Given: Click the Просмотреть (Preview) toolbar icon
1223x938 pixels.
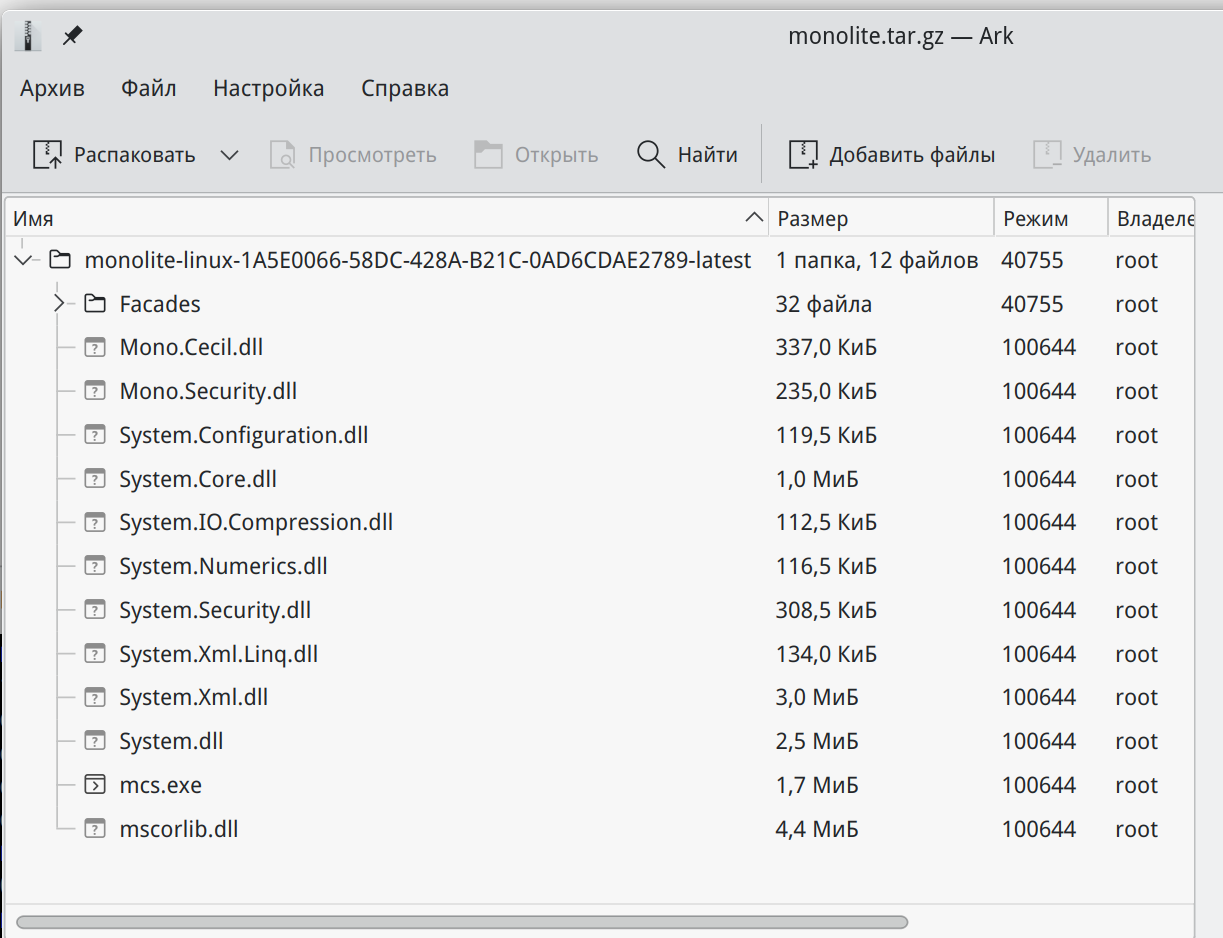Looking at the screenshot, I should pos(283,154).
